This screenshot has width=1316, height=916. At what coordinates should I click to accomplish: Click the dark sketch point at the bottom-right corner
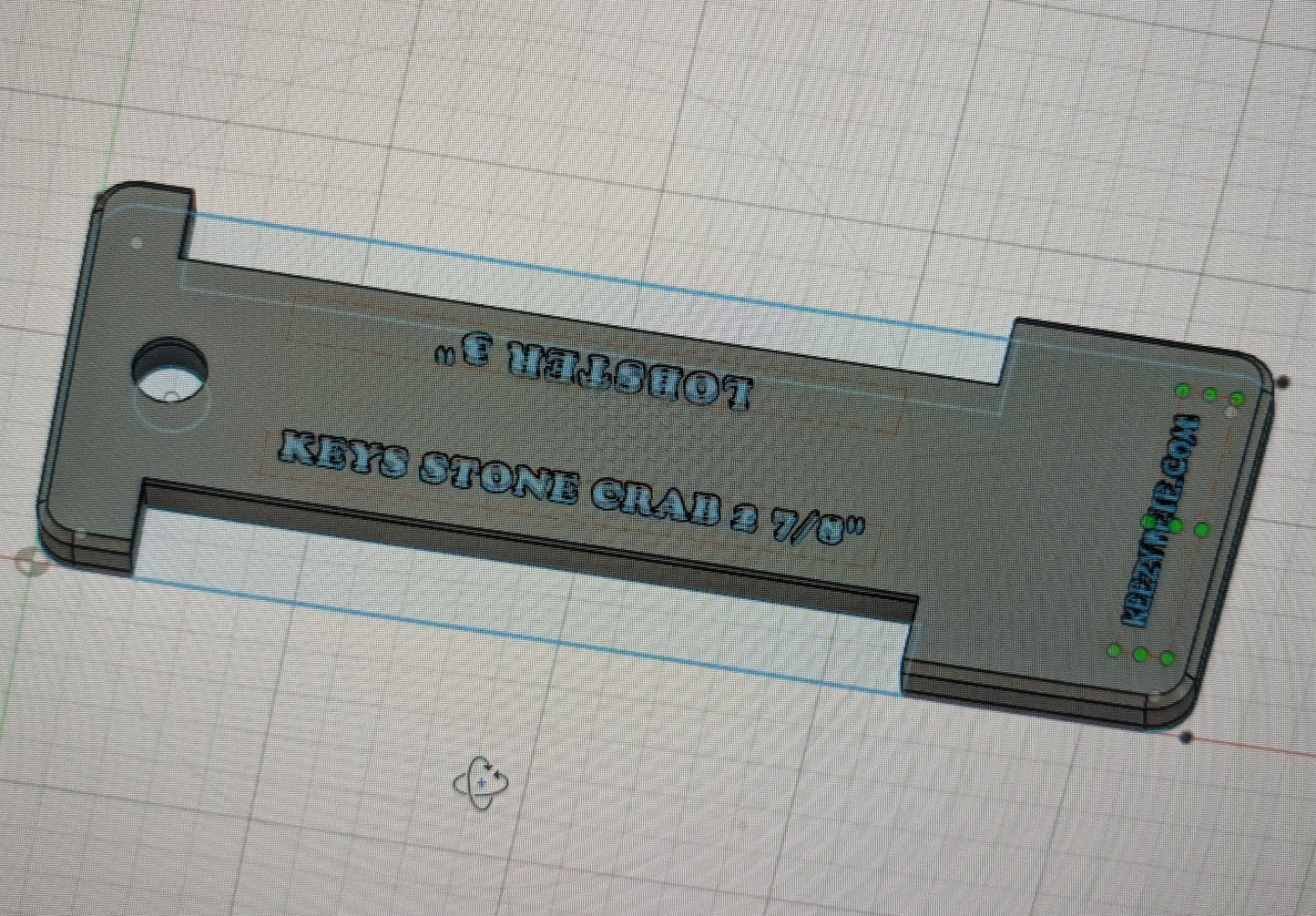pyautogui.click(x=1186, y=737)
